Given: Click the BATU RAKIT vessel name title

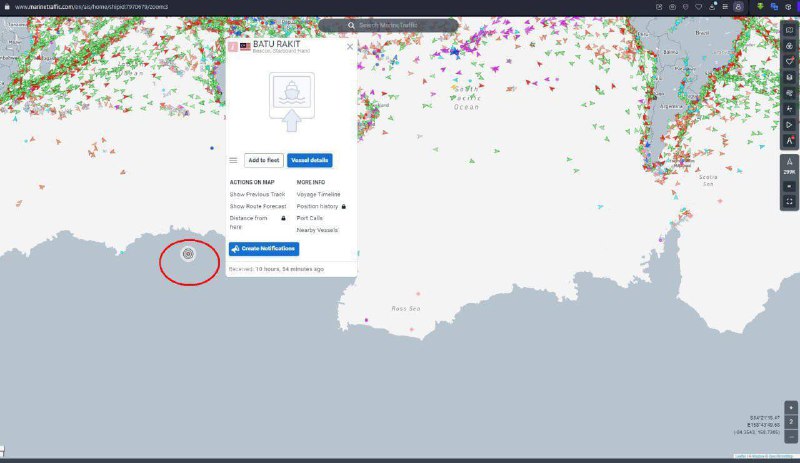Looking at the screenshot, I should (277, 44).
